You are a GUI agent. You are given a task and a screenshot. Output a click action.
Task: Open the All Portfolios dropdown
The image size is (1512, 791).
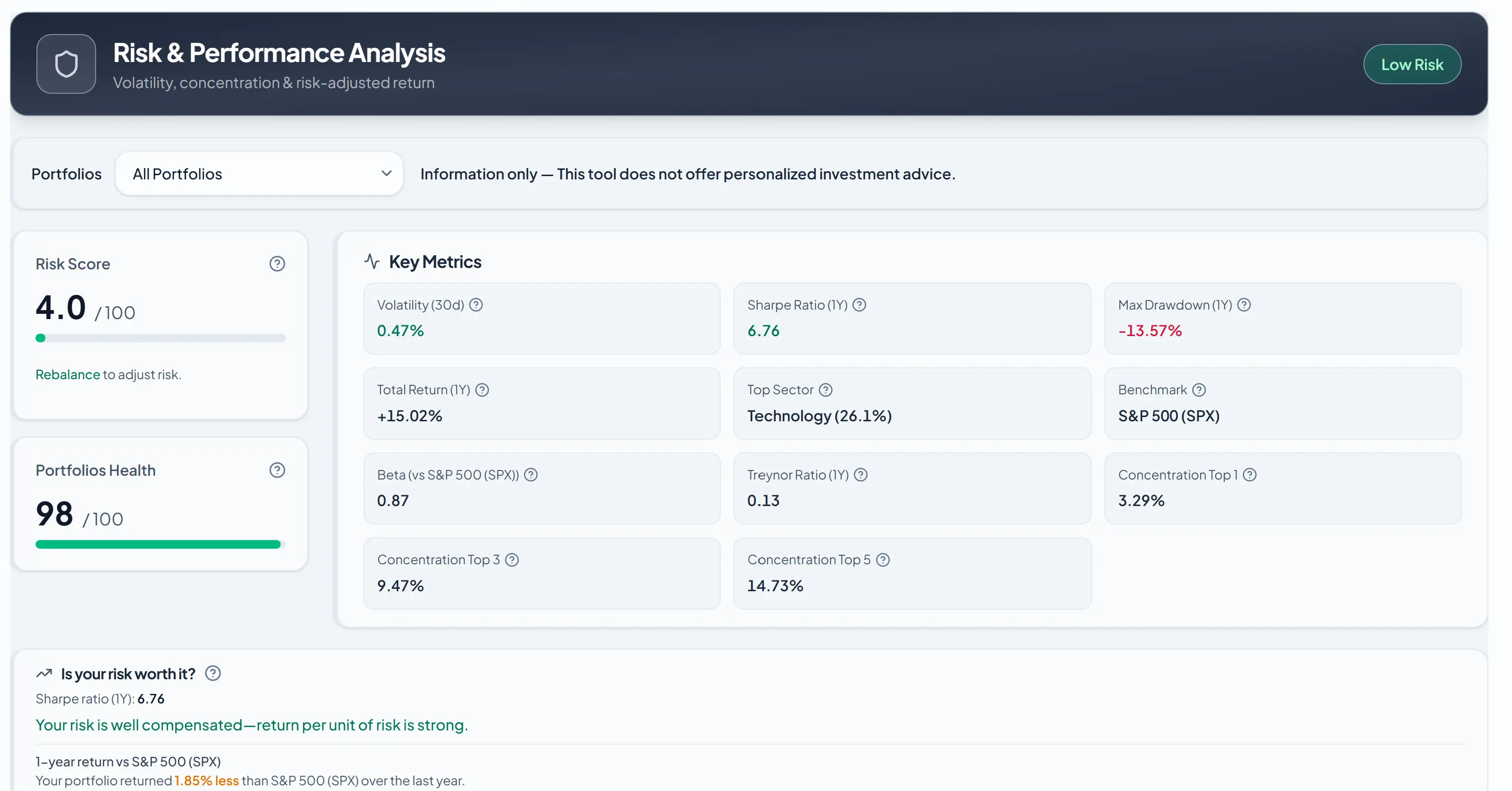tap(259, 173)
